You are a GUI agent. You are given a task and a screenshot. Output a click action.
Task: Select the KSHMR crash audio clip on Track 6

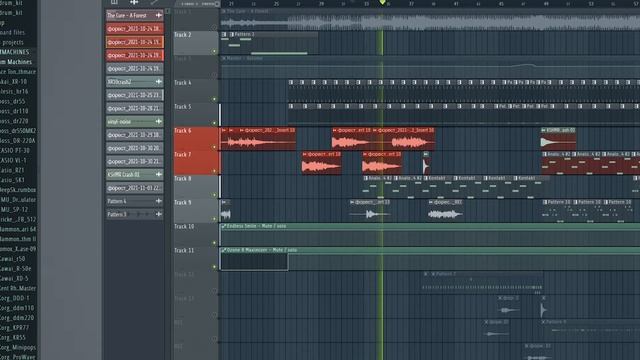tap(558, 139)
